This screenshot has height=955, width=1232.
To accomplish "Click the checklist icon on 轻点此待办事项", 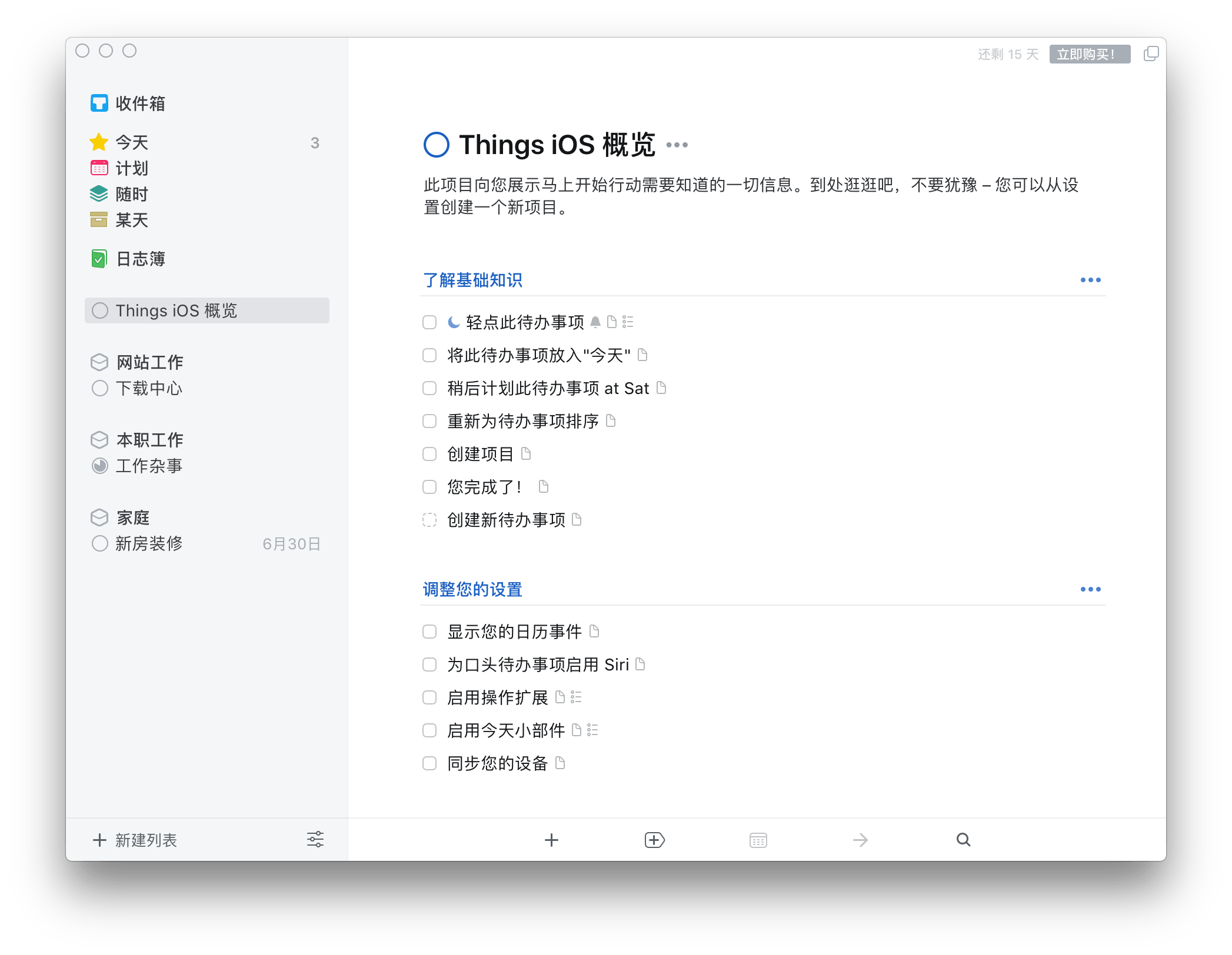I will pos(628,322).
